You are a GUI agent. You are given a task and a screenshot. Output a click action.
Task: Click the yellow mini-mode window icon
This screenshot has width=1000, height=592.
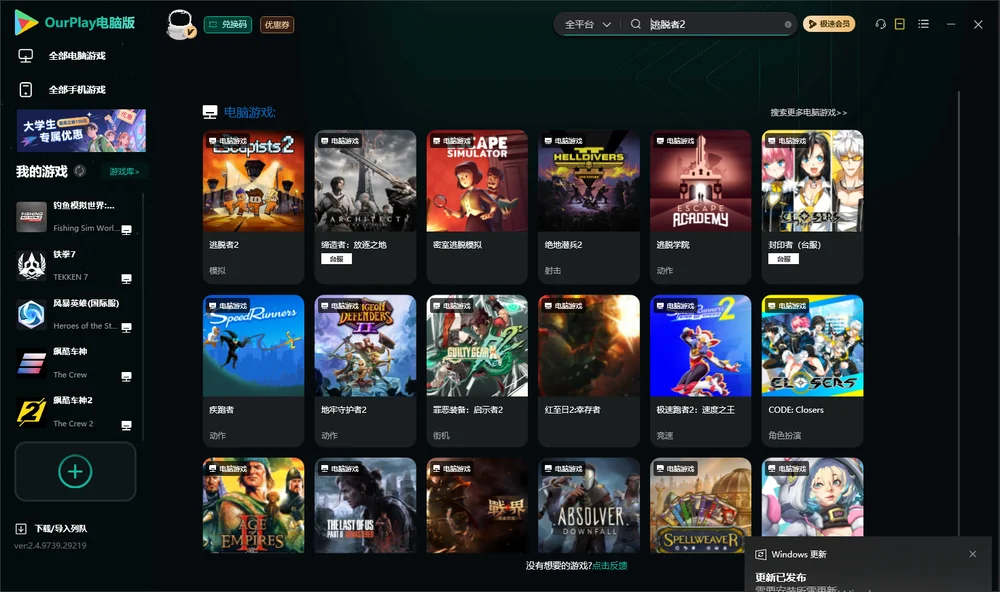(x=899, y=24)
